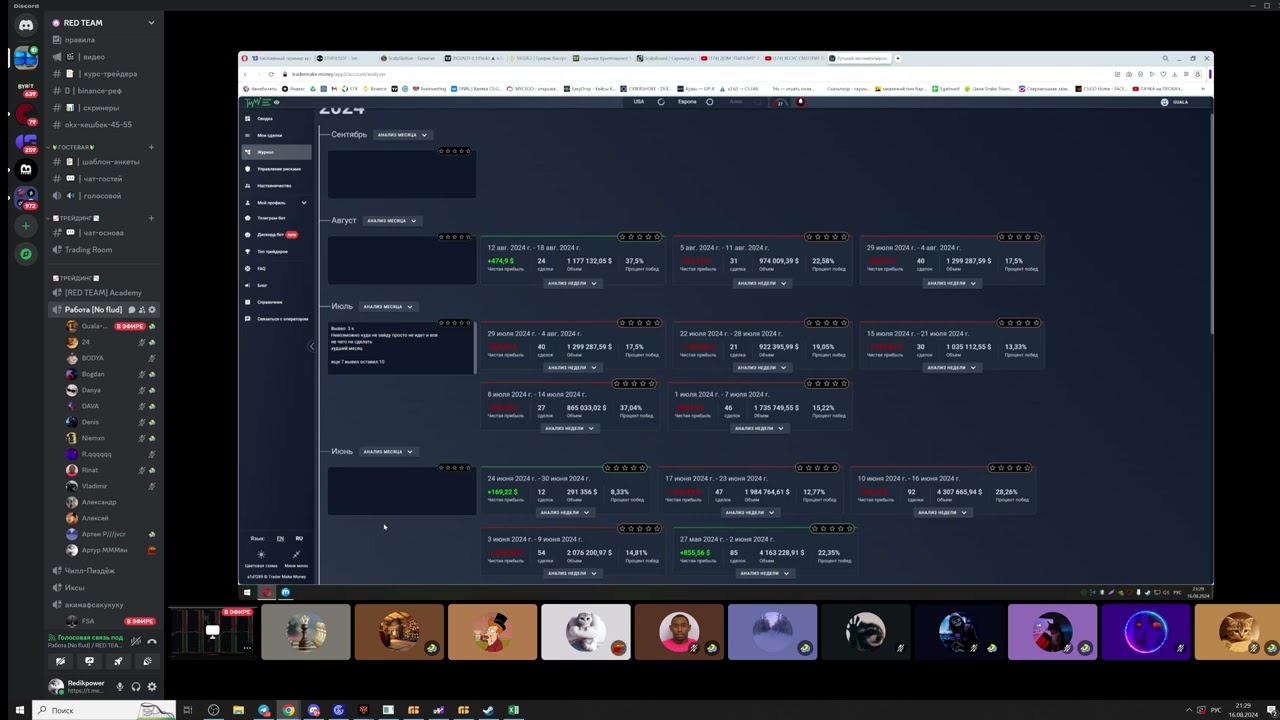1280x720 pixels.
Task: Open soundboard icon in voice panel
Action: tap(147, 661)
